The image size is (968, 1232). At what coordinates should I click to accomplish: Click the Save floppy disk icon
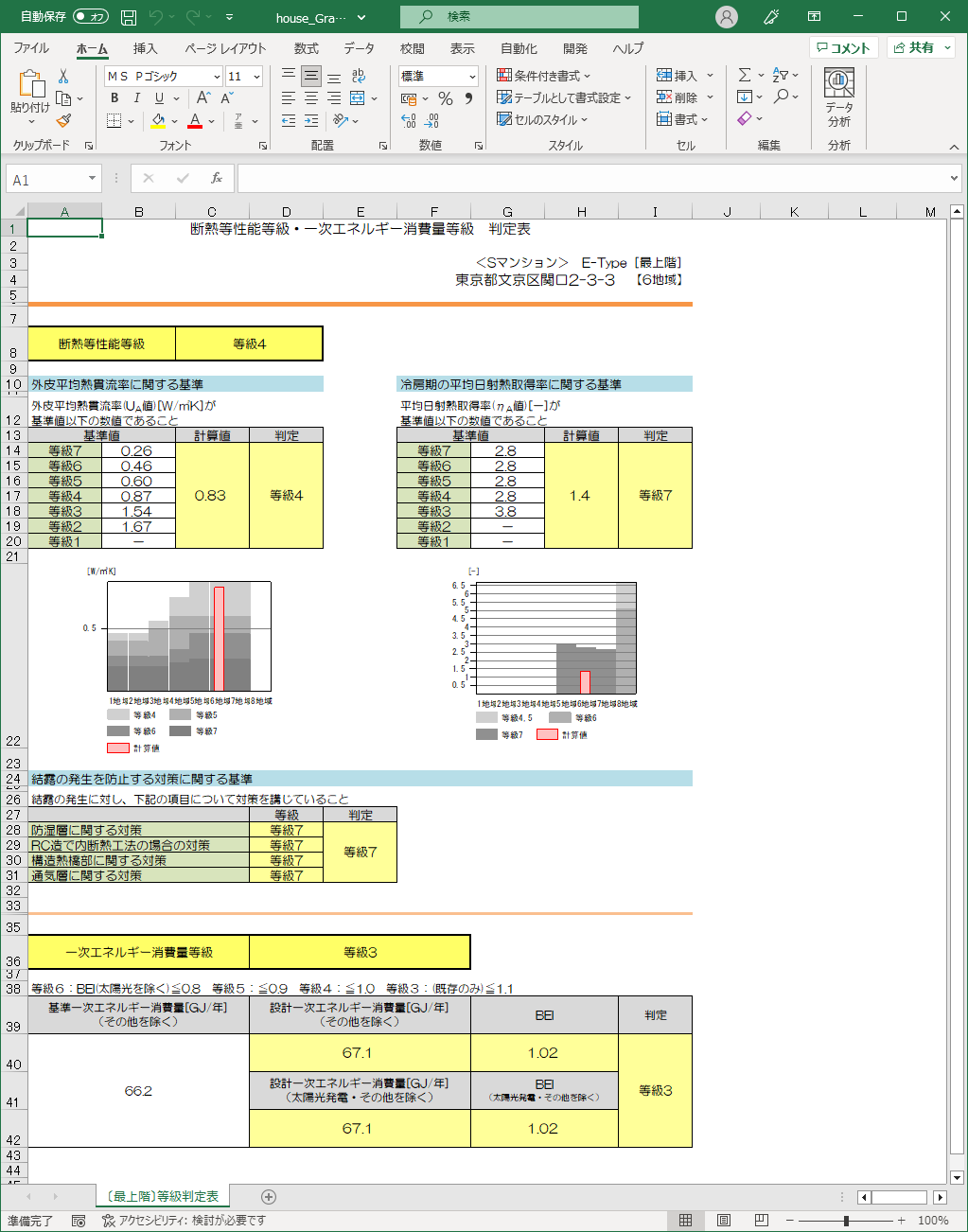[129, 17]
